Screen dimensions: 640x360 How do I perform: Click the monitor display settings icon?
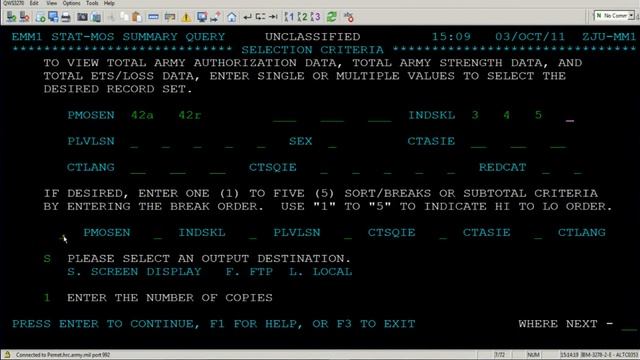(x=202, y=17)
